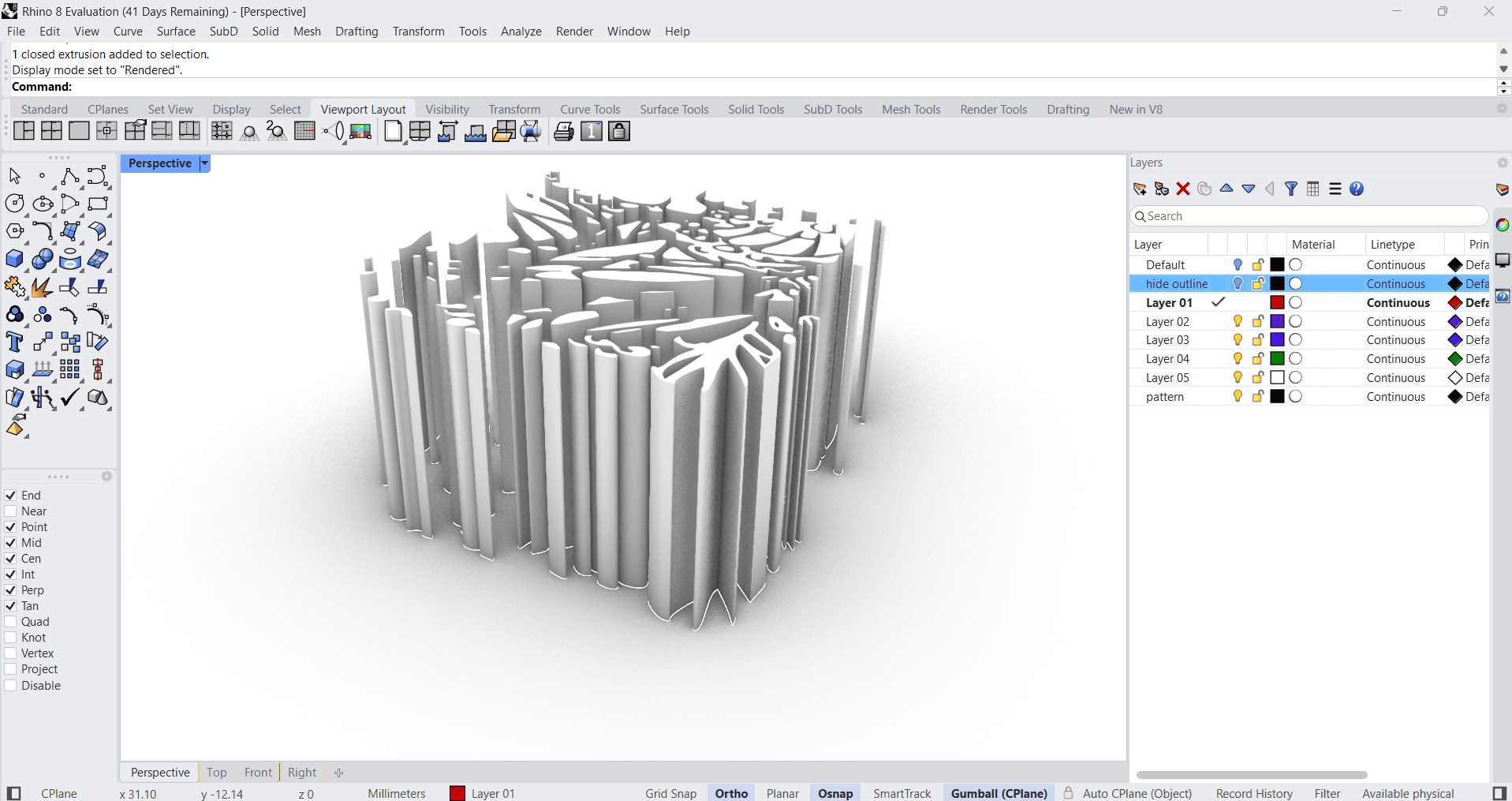1512x801 pixels.
Task: Click the SmartTrack status bar button
Action: click(902, 793)
